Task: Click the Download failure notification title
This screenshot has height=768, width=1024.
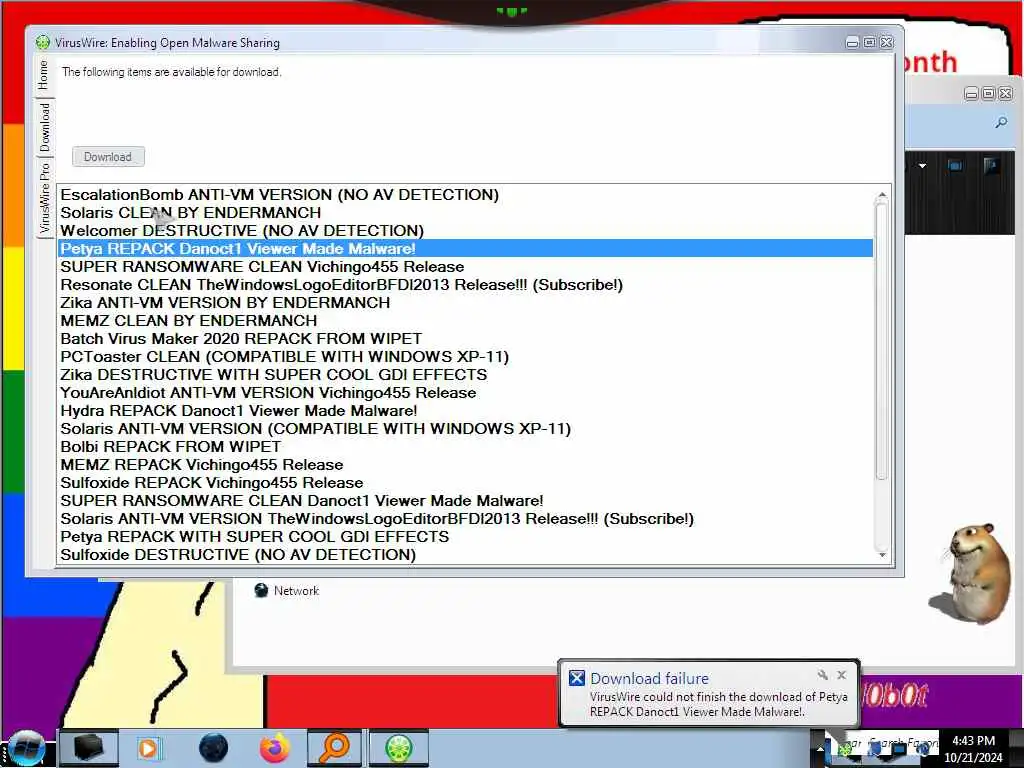Action: click(649, 679)
